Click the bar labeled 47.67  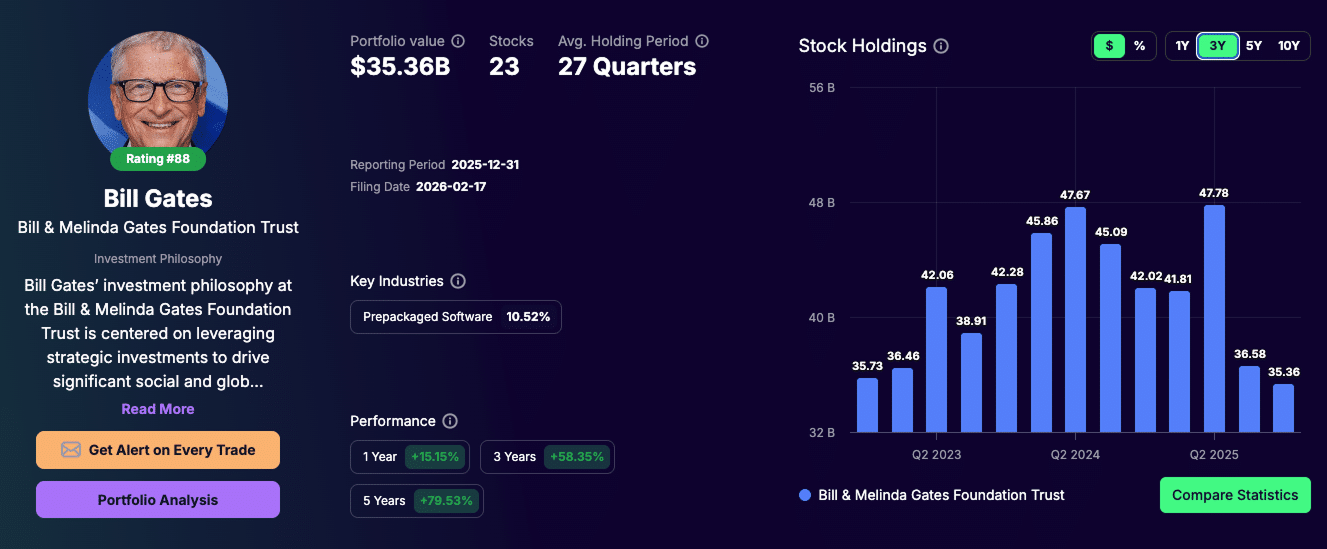coord(1075,320)
